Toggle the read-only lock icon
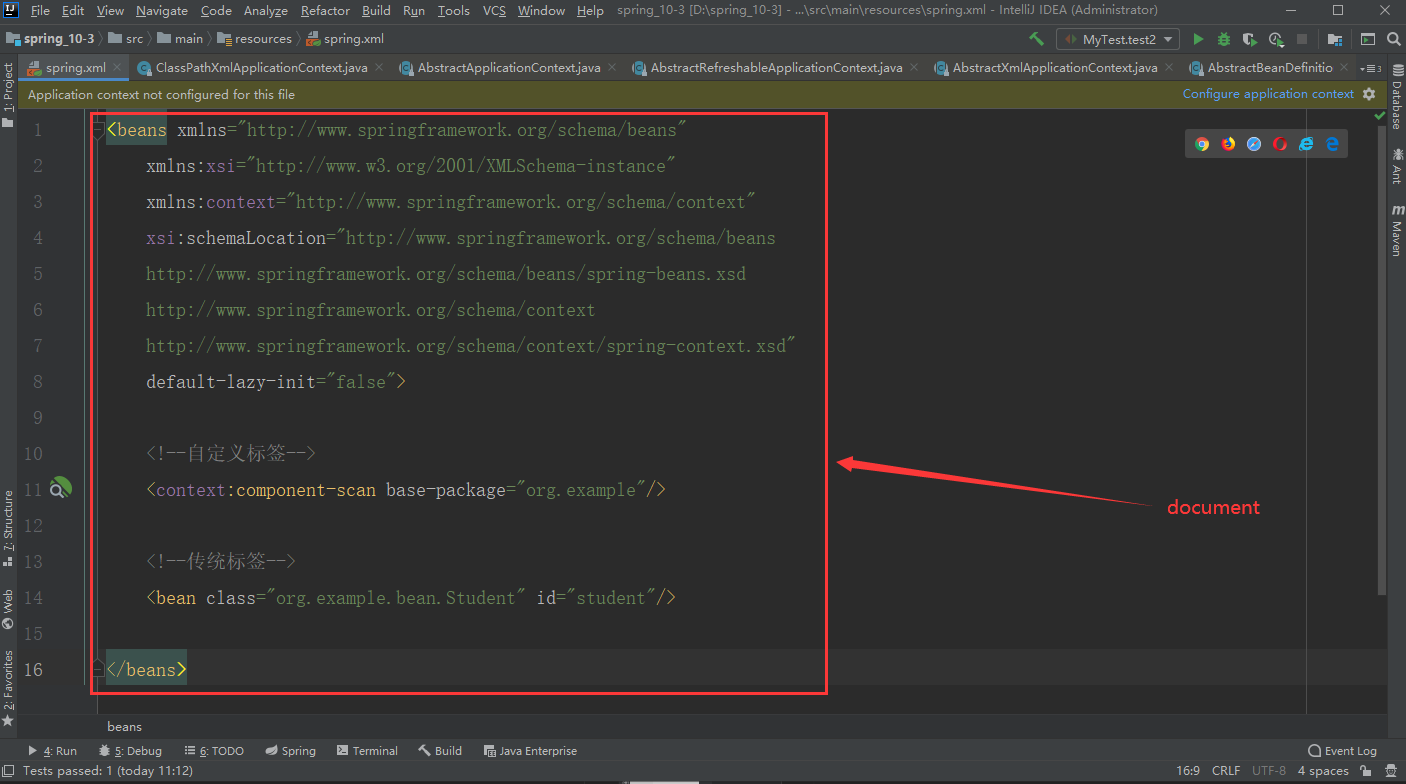This screenshot has width=1406, height=784. click(1364, 771)
